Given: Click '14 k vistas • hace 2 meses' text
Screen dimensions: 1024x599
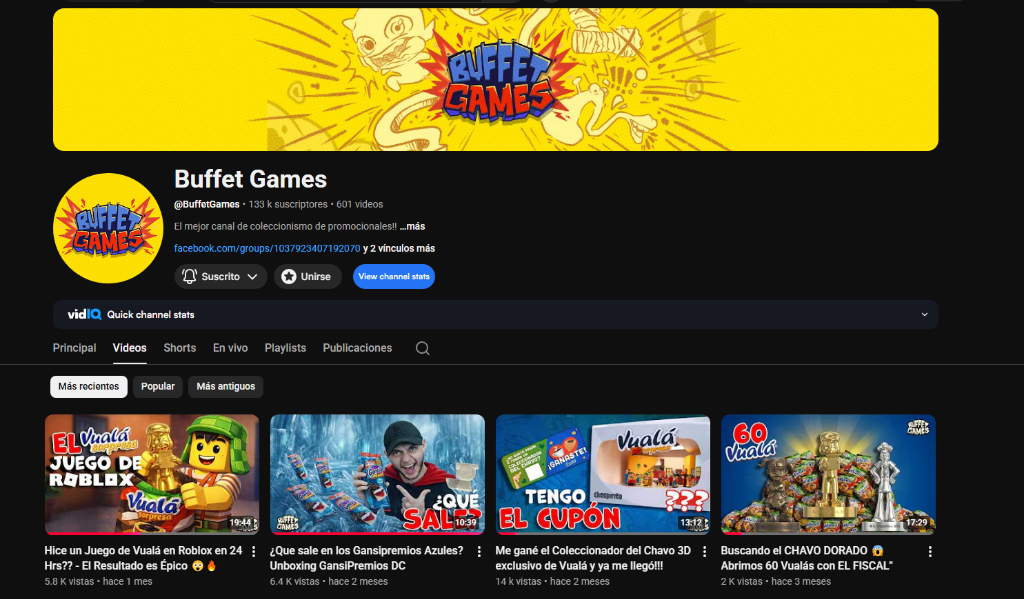Looking at the screenshot, I should tap(552, 581).
